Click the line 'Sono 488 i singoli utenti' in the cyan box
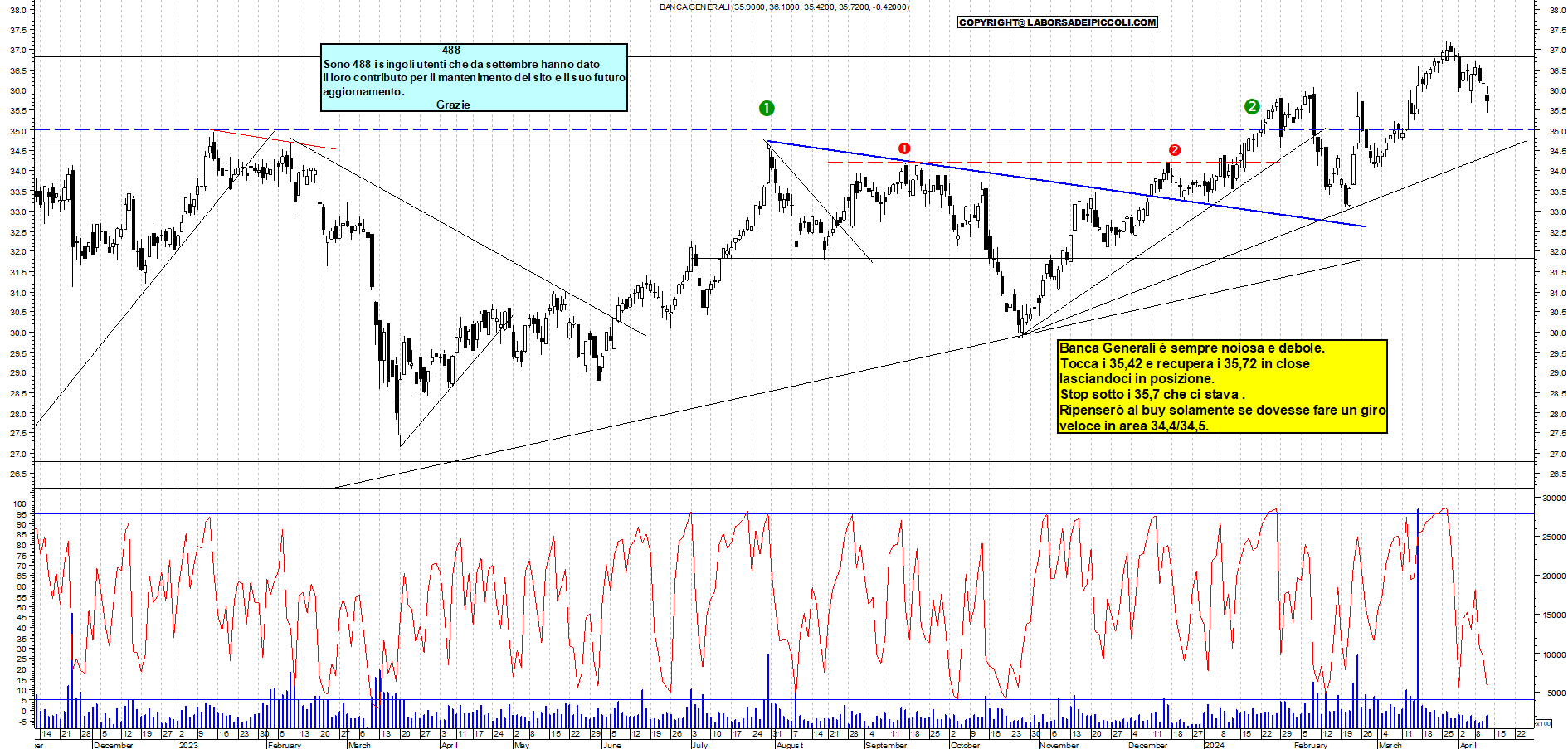The image size is (1568, 749). (461, 64)
